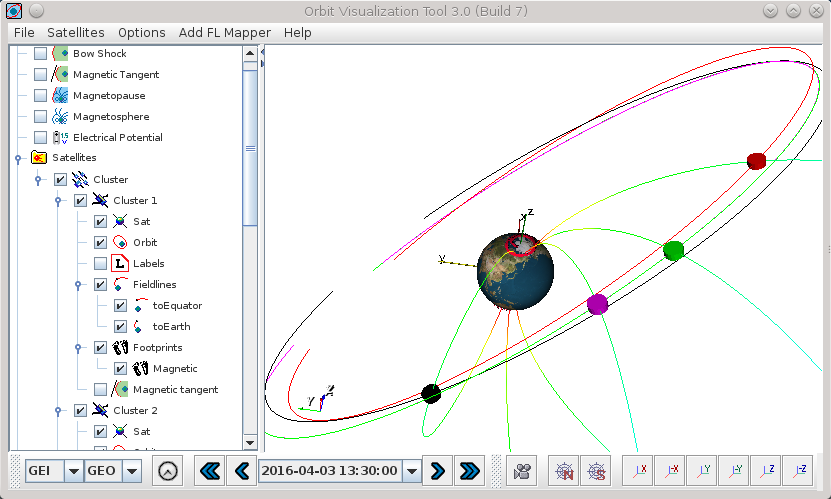Open the Options menu
Image resolution: width=831 pixels, height=499 pixels.
(x=142, y=33)
